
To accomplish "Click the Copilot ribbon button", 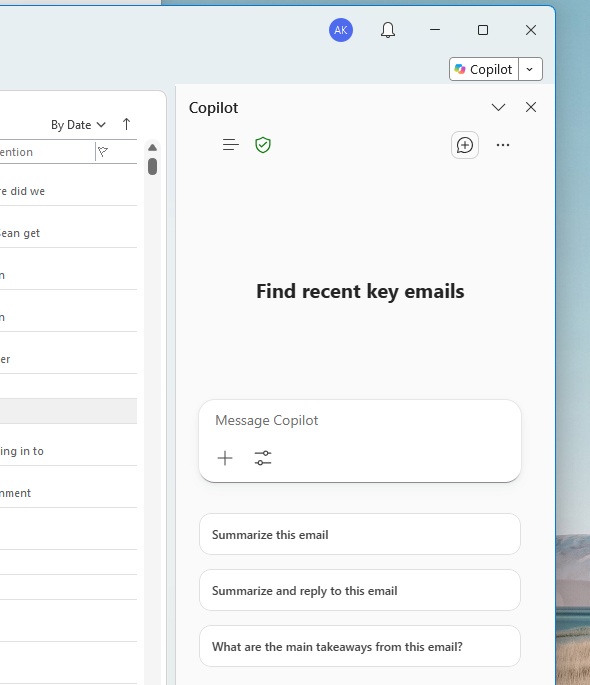I will pyautogui.click(x=484, y=69).
